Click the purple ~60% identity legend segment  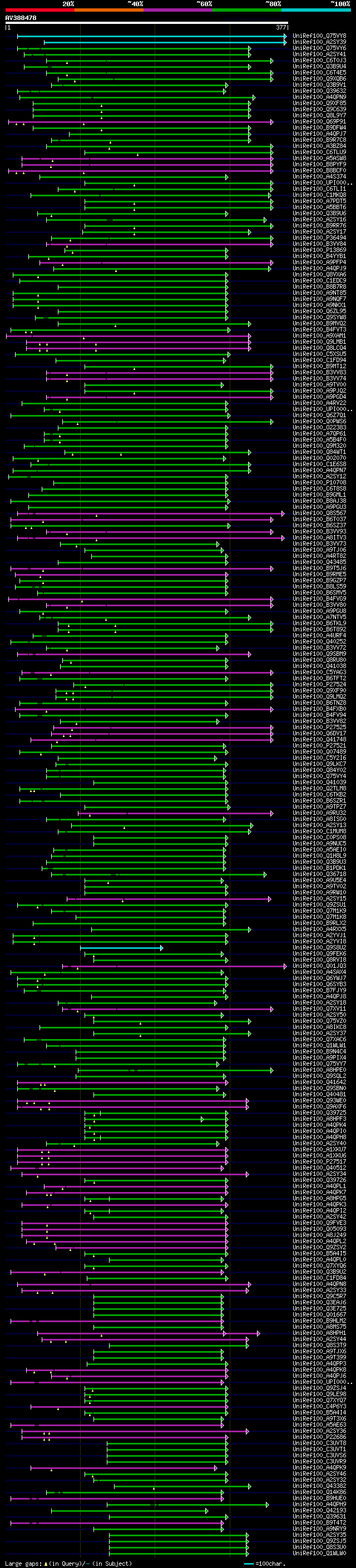(177, 10)
